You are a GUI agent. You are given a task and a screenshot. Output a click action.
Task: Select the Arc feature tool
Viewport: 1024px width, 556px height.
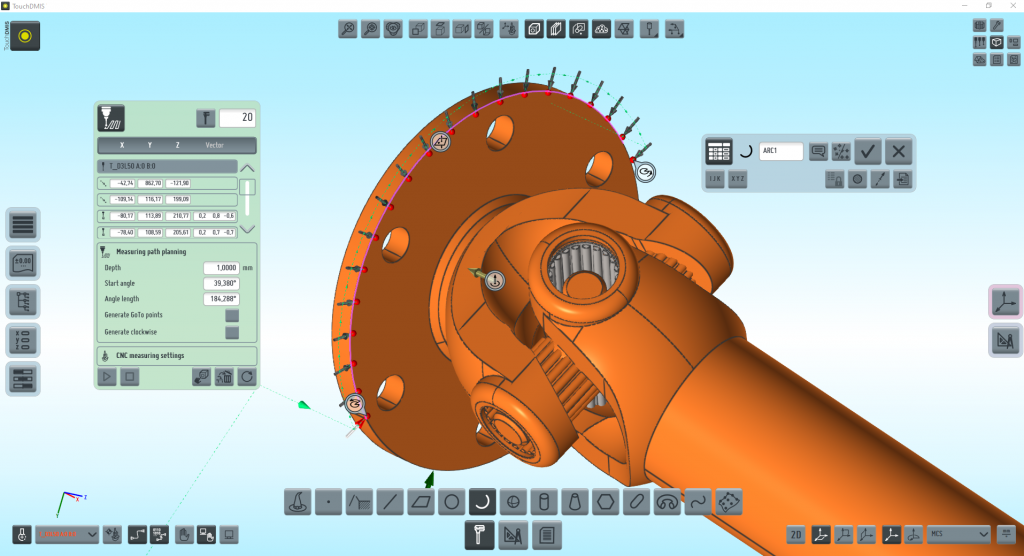pos(482,502)
